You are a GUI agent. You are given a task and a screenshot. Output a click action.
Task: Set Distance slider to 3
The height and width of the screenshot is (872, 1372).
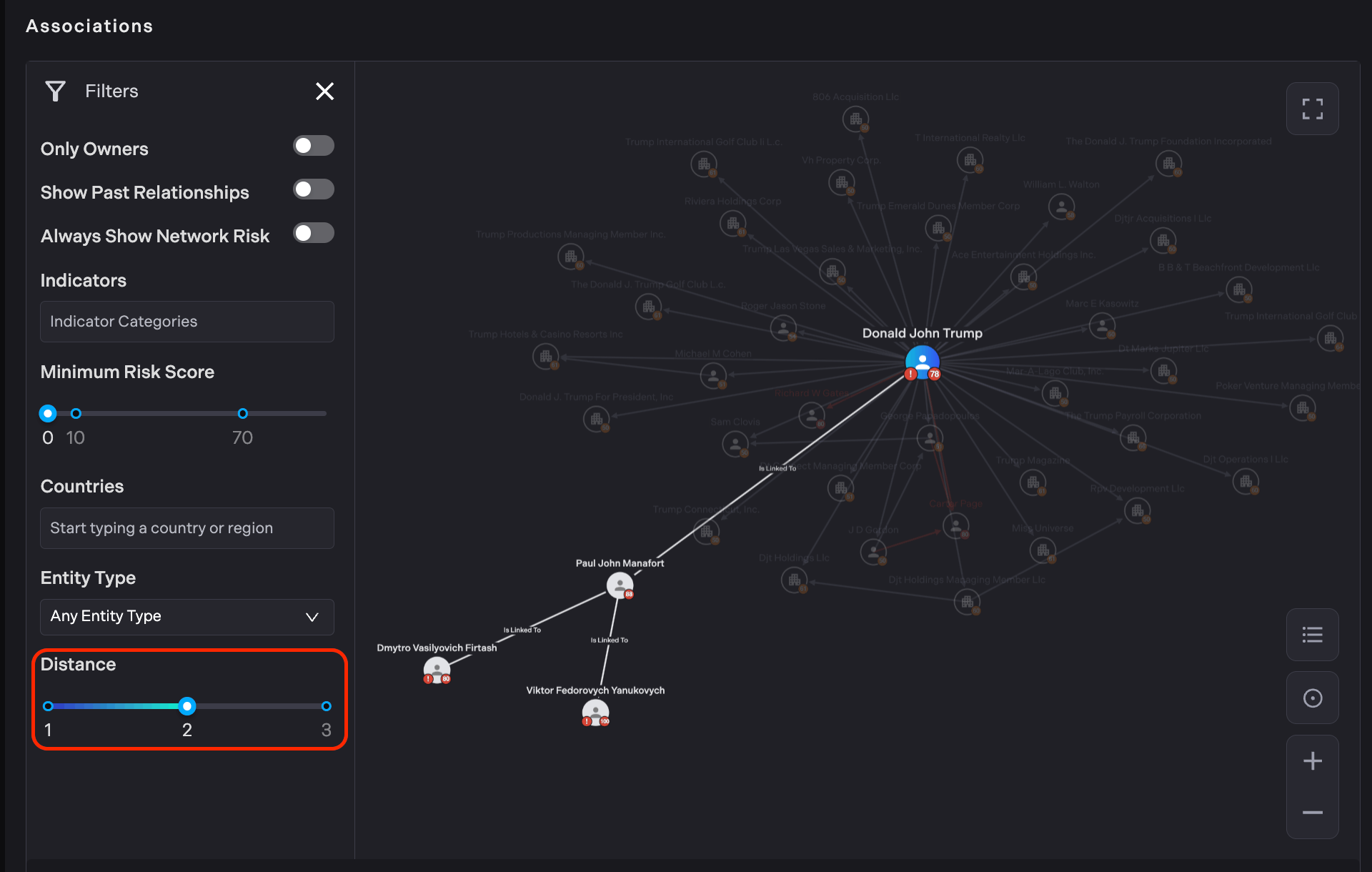(326, 706)
